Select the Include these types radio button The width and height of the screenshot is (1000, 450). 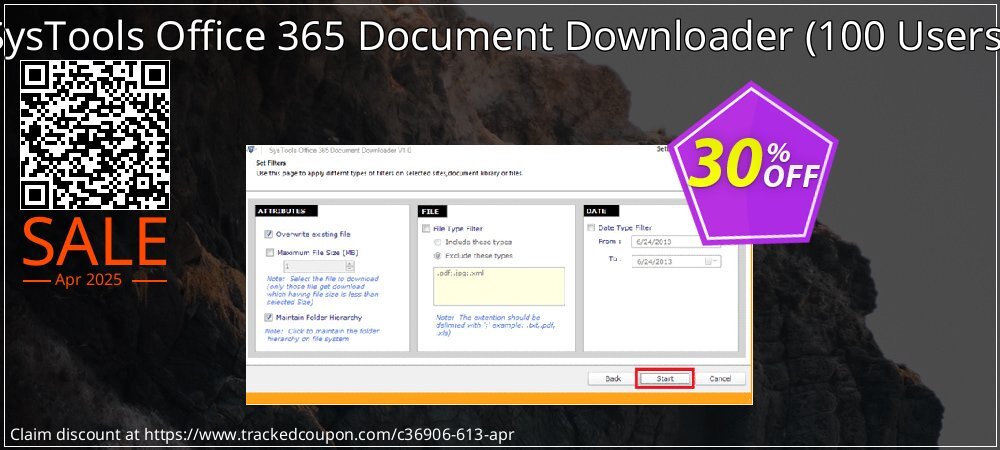pos(437,242)
